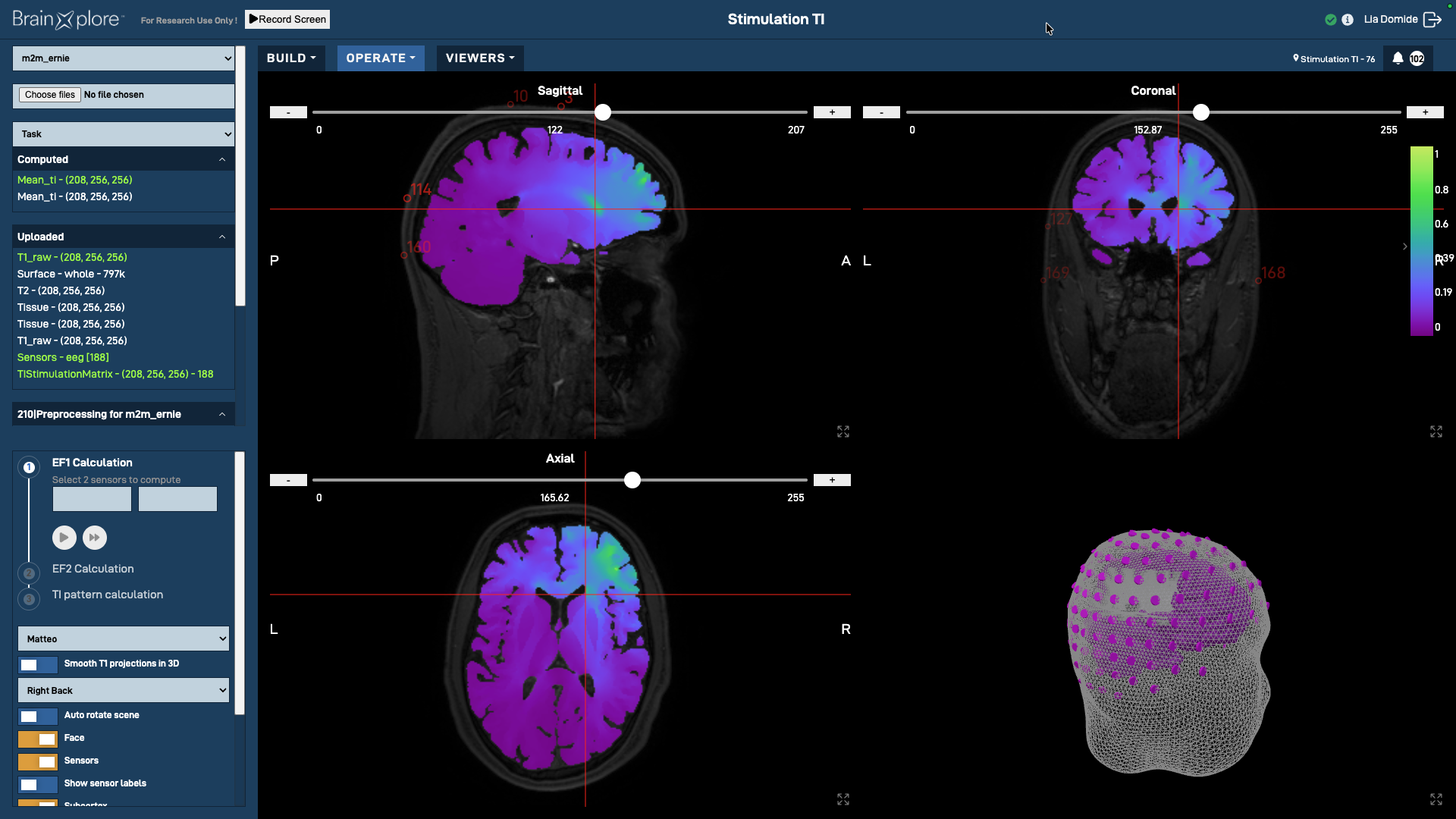
Task: Toggle the Sensors visibility switch
Action: [x=37, y=761]
